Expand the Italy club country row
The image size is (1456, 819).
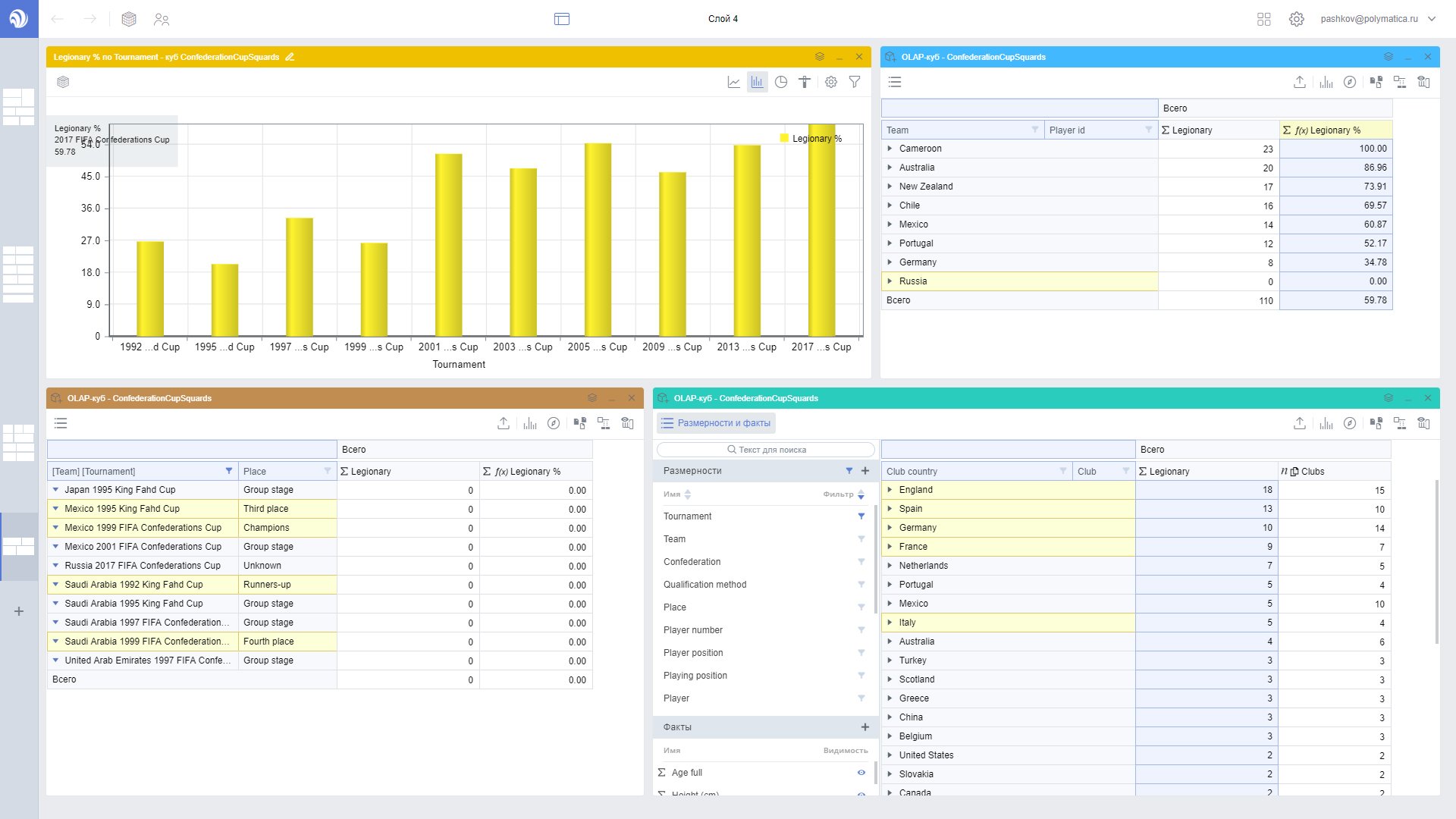[x=890, y=623]
